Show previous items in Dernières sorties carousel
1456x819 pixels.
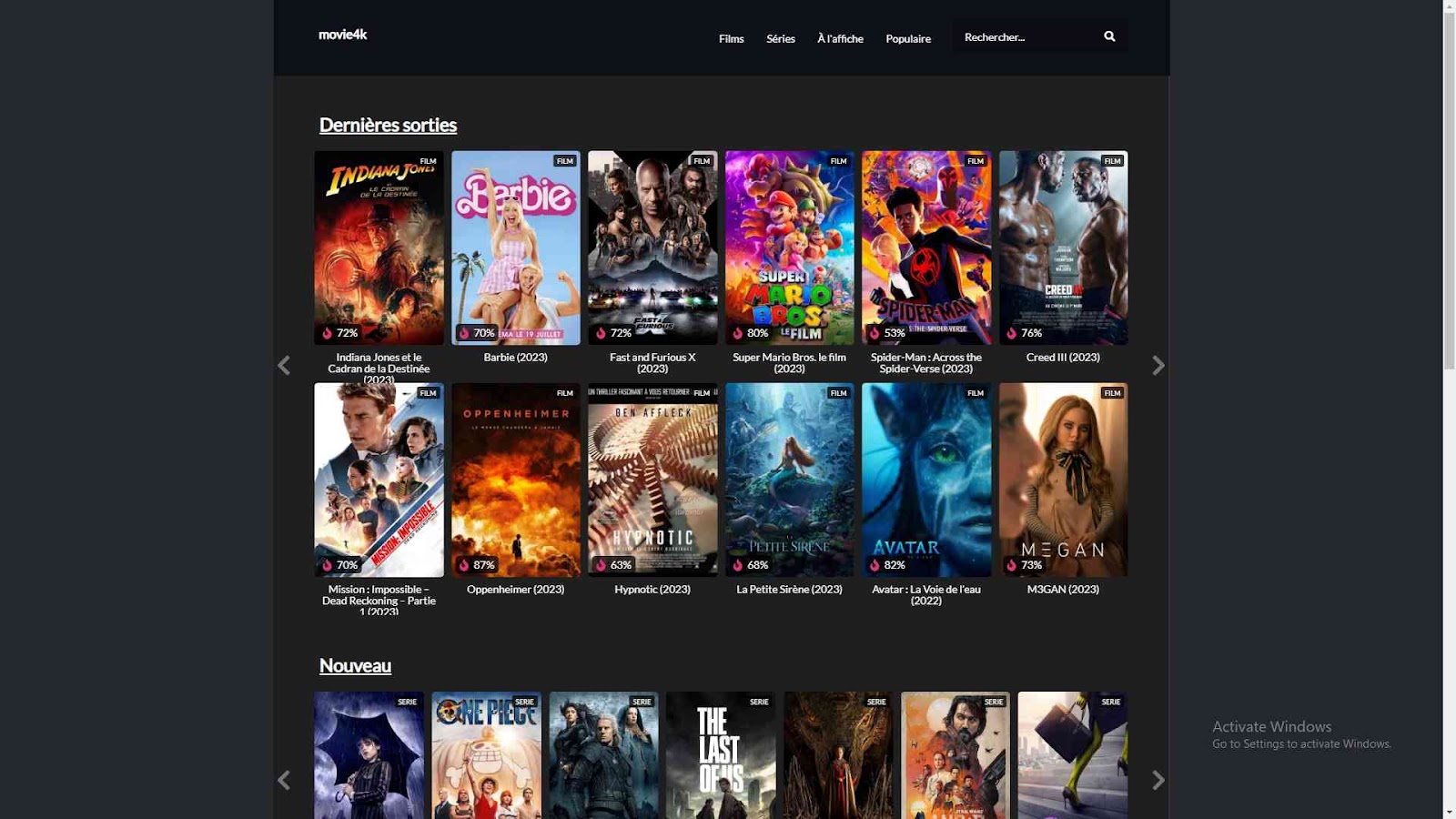pyautogui.click(x=284, y=366)
